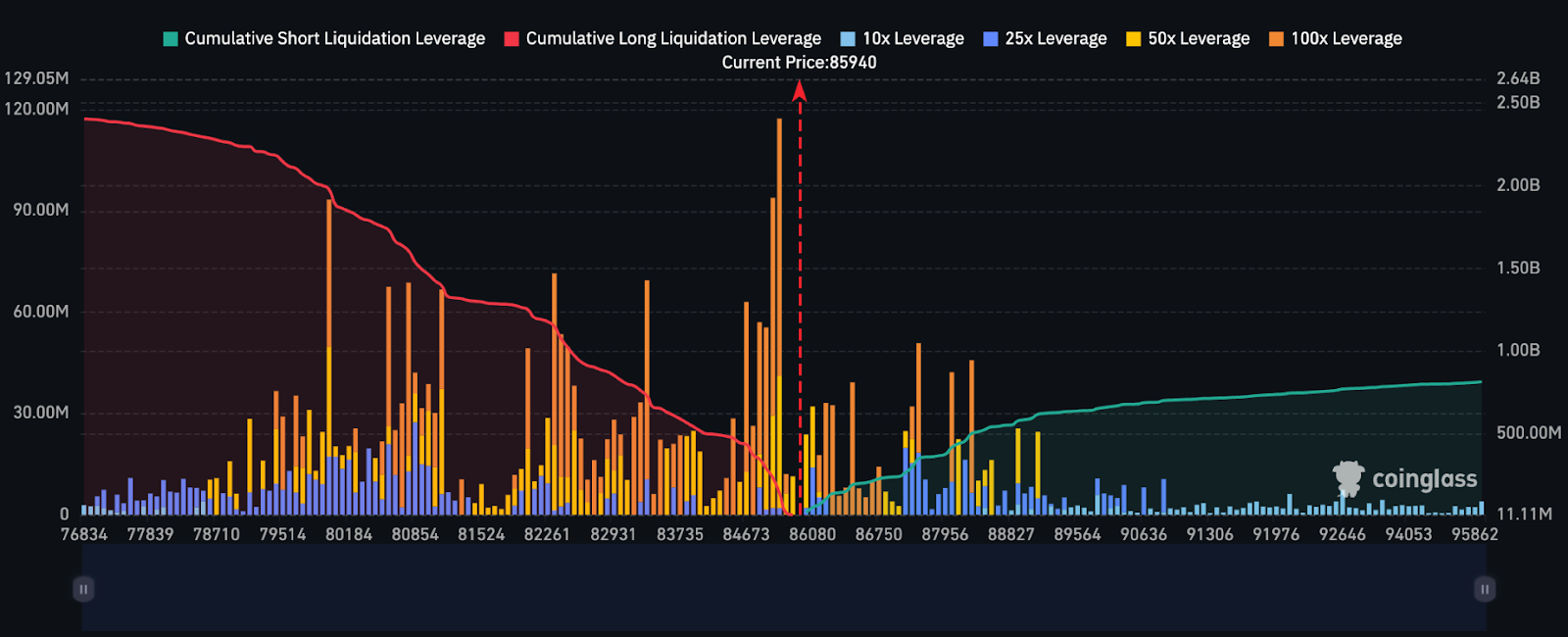The height and width of the screenshot is (637, 1568).
Task: Click right axis value 2.64B
Action: (x=1518, y=78)
